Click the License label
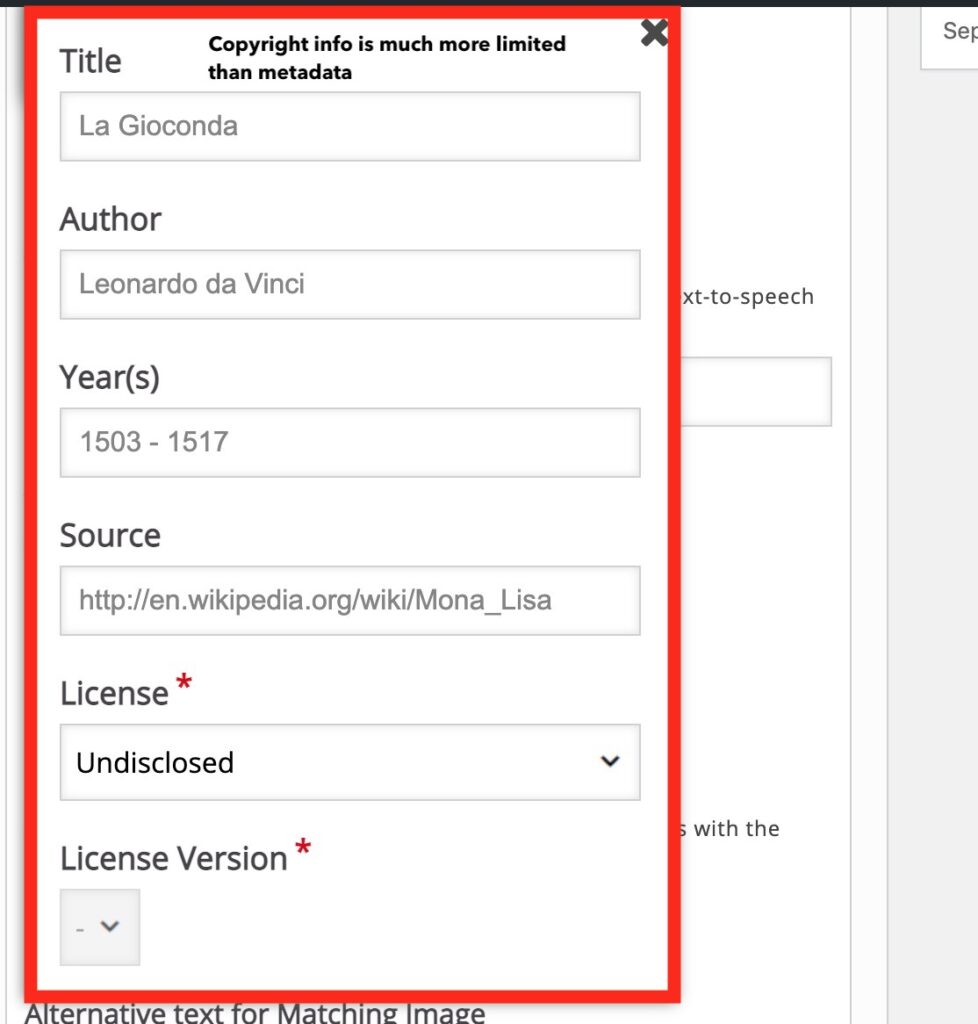Viewport: 978px width, 1024px height. pyautogui.click(x=114, y=693)
